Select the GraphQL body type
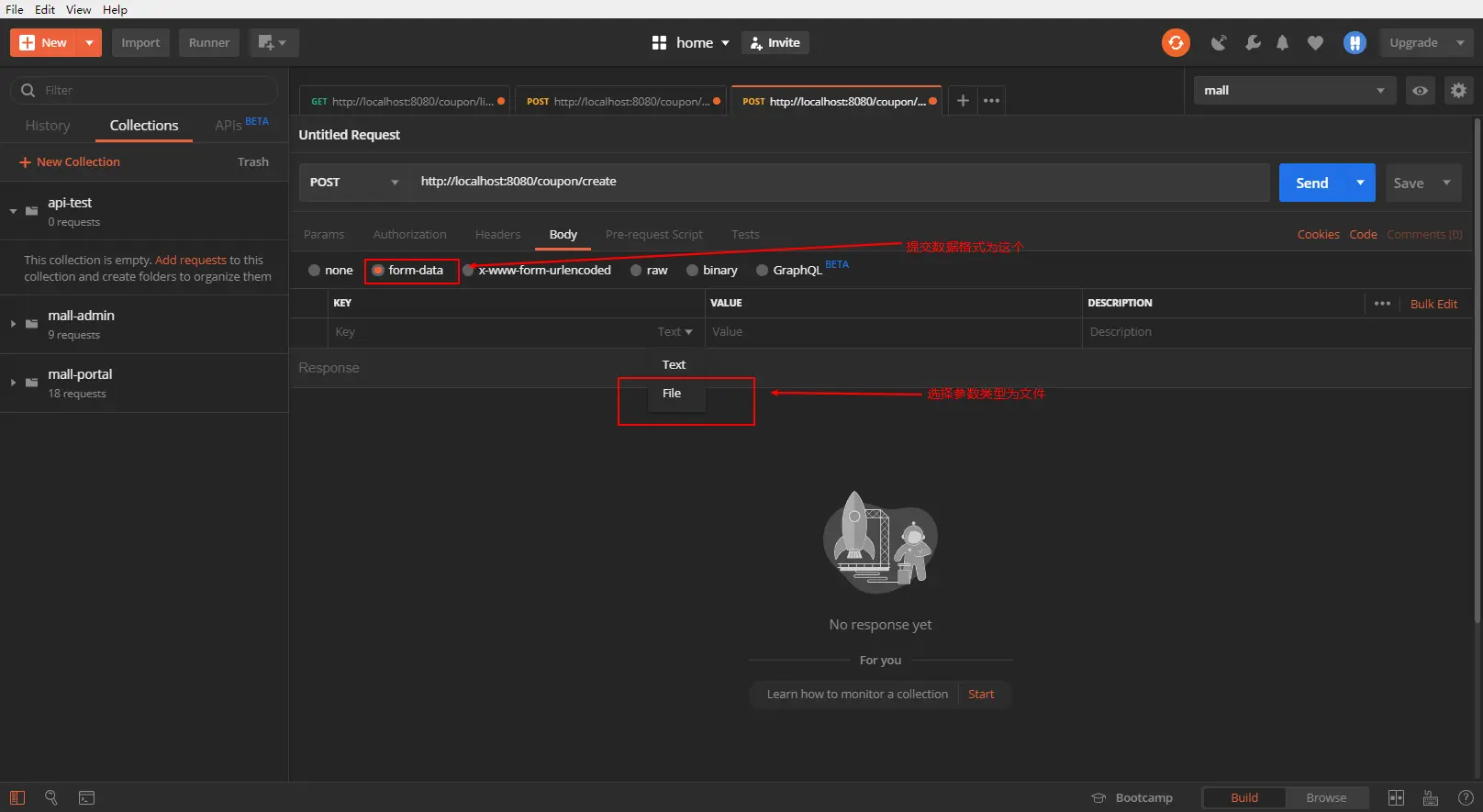The image size is (1483, 812). pos(762,271)
